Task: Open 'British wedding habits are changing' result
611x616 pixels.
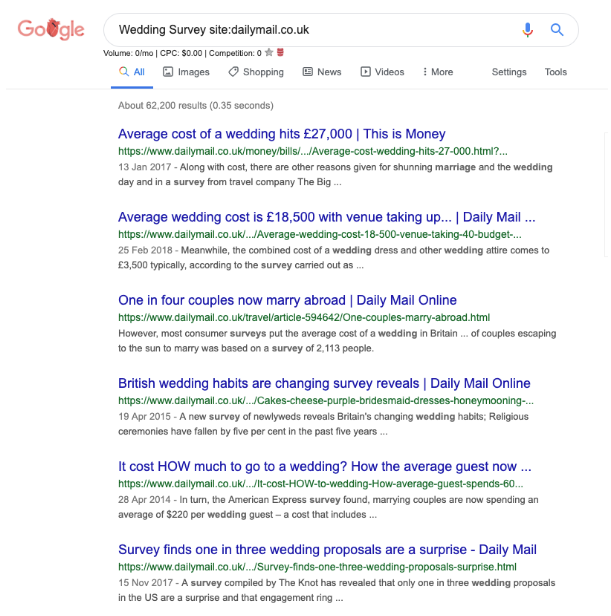Action: pos(324,383)
